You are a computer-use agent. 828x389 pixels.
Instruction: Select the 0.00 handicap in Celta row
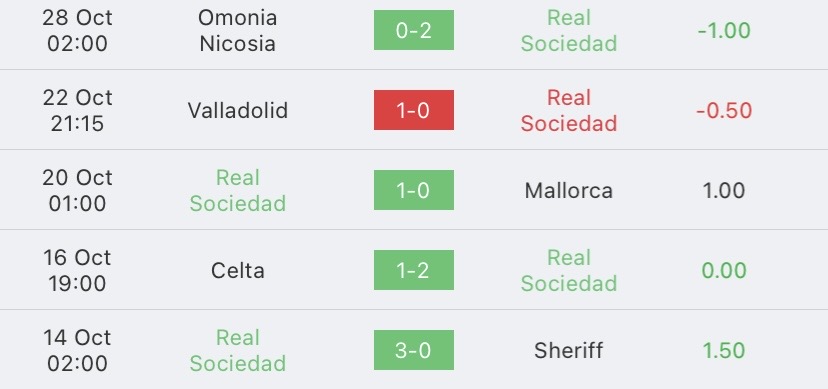click(724, 271)
